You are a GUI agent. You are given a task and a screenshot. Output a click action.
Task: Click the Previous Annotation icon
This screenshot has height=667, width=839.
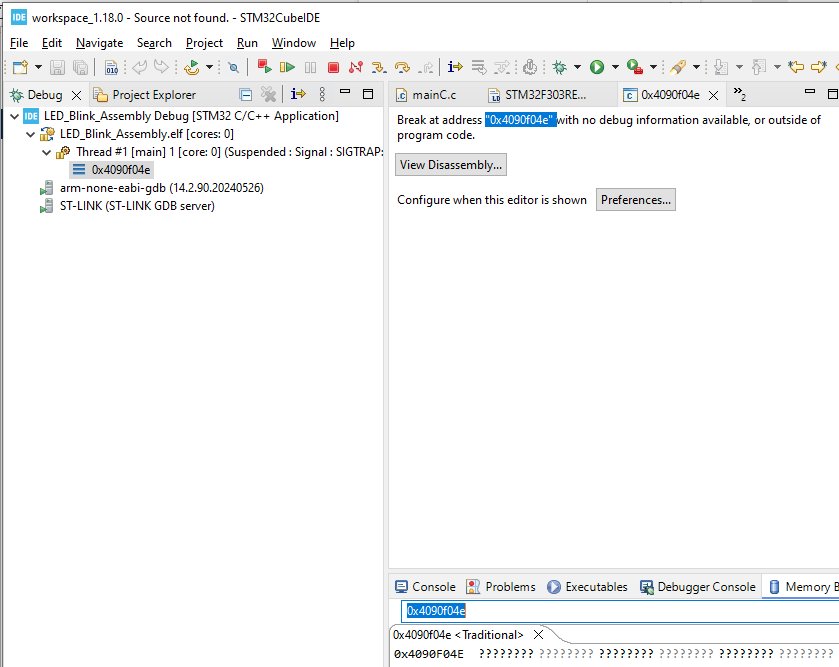(x=759, y=67)
